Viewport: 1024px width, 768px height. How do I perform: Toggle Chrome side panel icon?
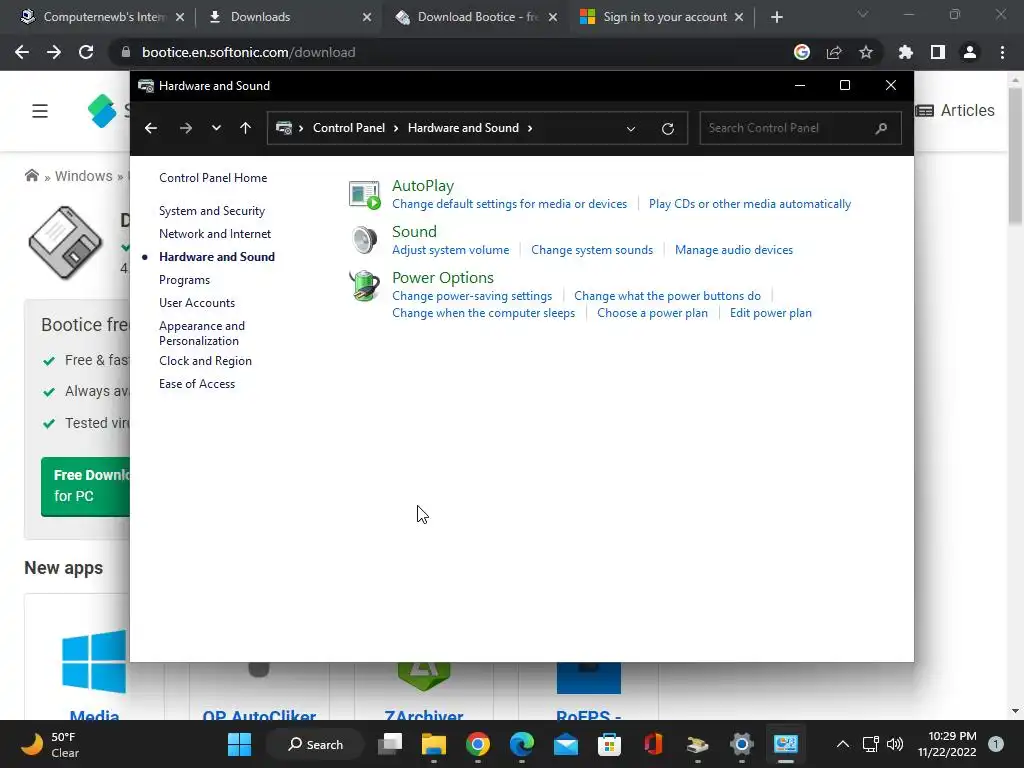pos(938,52)
